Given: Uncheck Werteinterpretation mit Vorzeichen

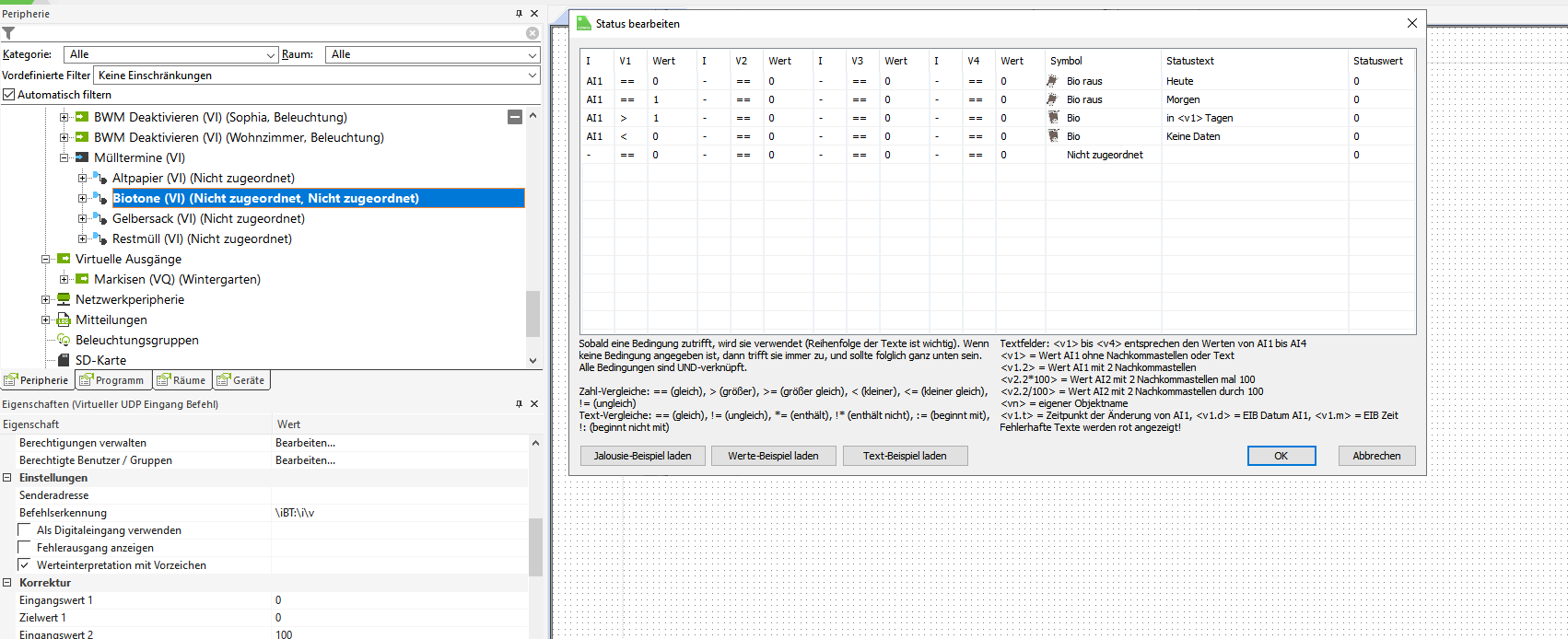Looking at the screenshot, I should point(25,565).
